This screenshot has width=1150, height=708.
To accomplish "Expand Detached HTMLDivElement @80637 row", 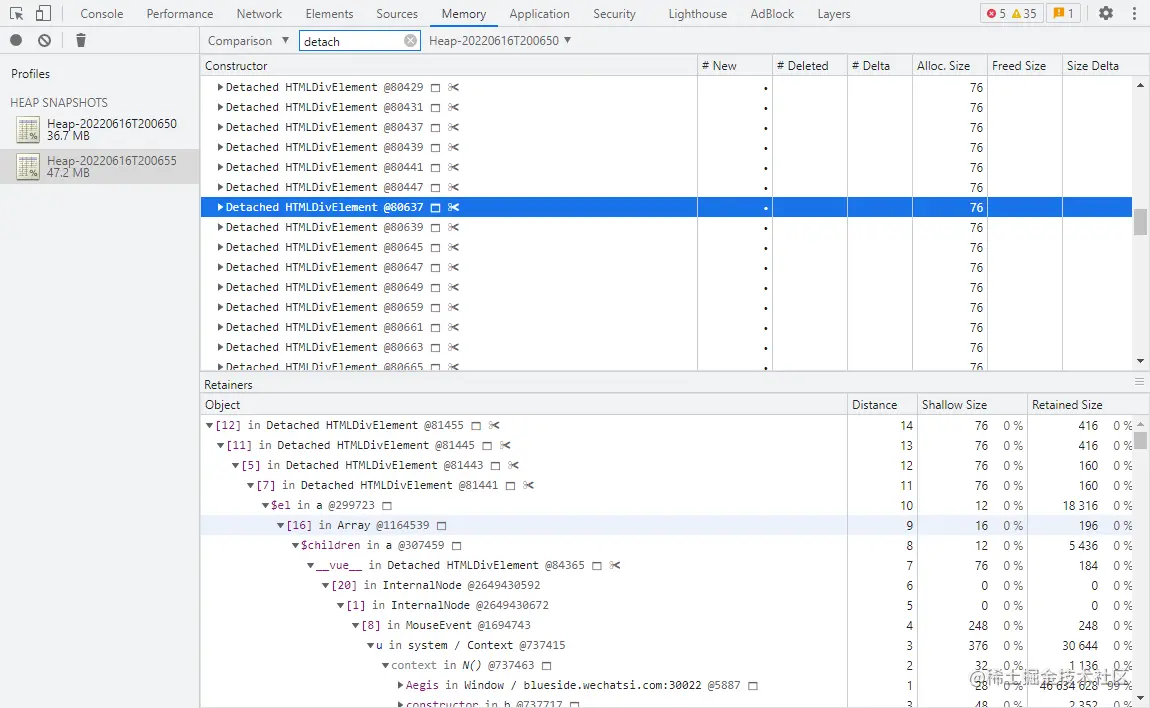I will 220,208.
